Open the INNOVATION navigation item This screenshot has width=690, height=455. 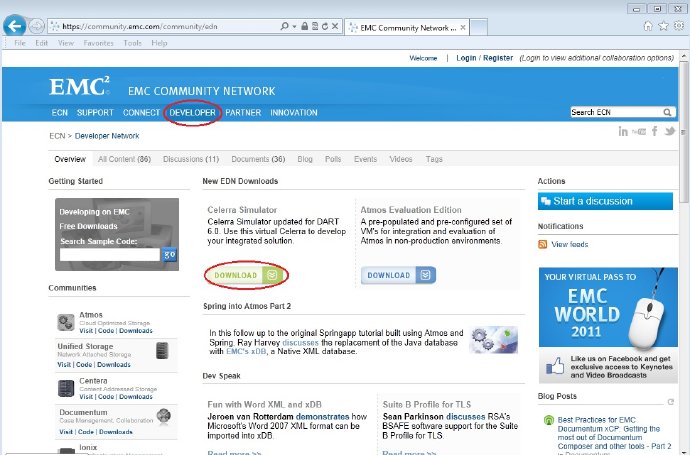tap(294, 113)
